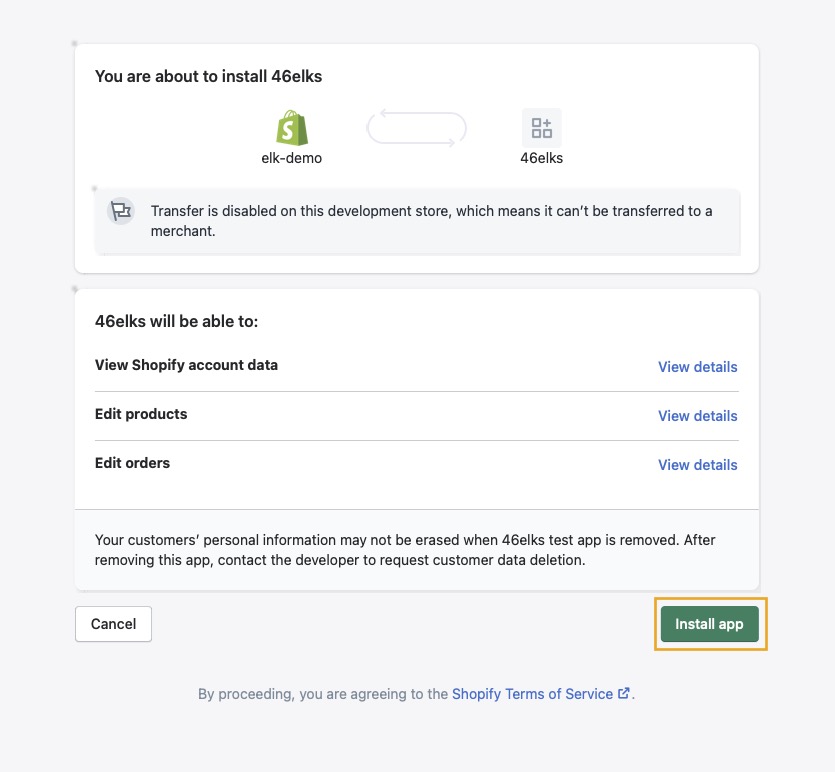Click the Shopify bag logo icon
Screen dimensions: 835x772
point(292,128)
